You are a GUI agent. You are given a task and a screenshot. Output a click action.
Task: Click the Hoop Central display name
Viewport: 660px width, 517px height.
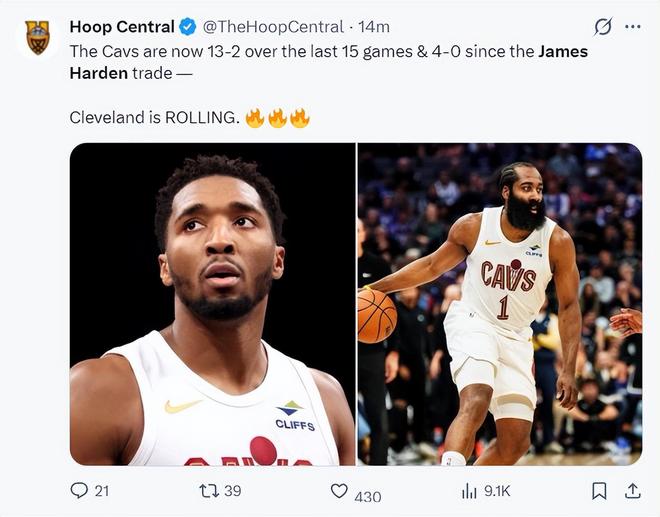coord(122,26)
